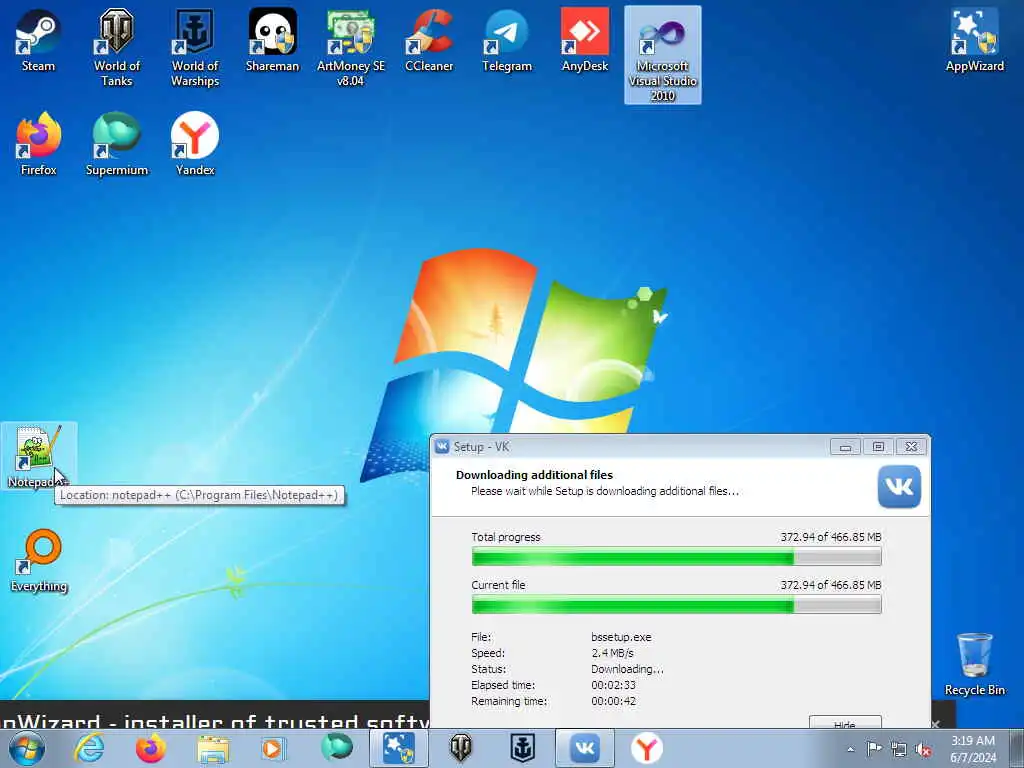
Task: Click the Downloading... status text
Action: [x=628, y=669]
